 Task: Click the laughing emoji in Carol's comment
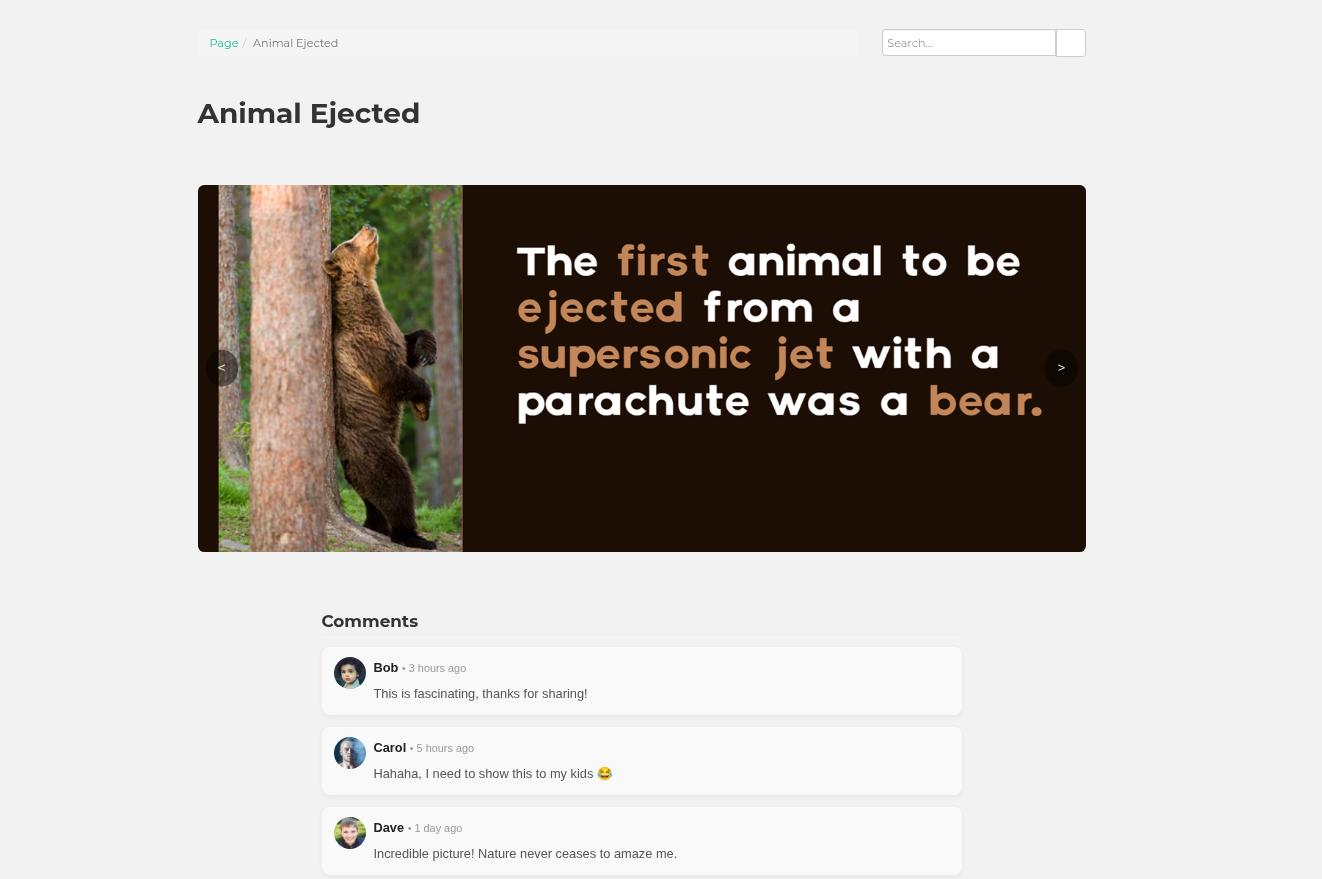coord(605,774)
